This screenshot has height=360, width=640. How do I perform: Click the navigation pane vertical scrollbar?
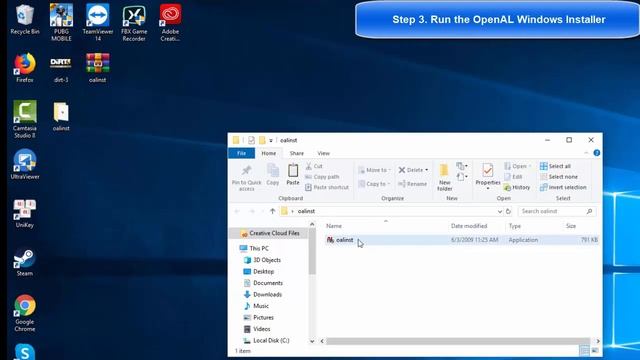pos(312,252)
